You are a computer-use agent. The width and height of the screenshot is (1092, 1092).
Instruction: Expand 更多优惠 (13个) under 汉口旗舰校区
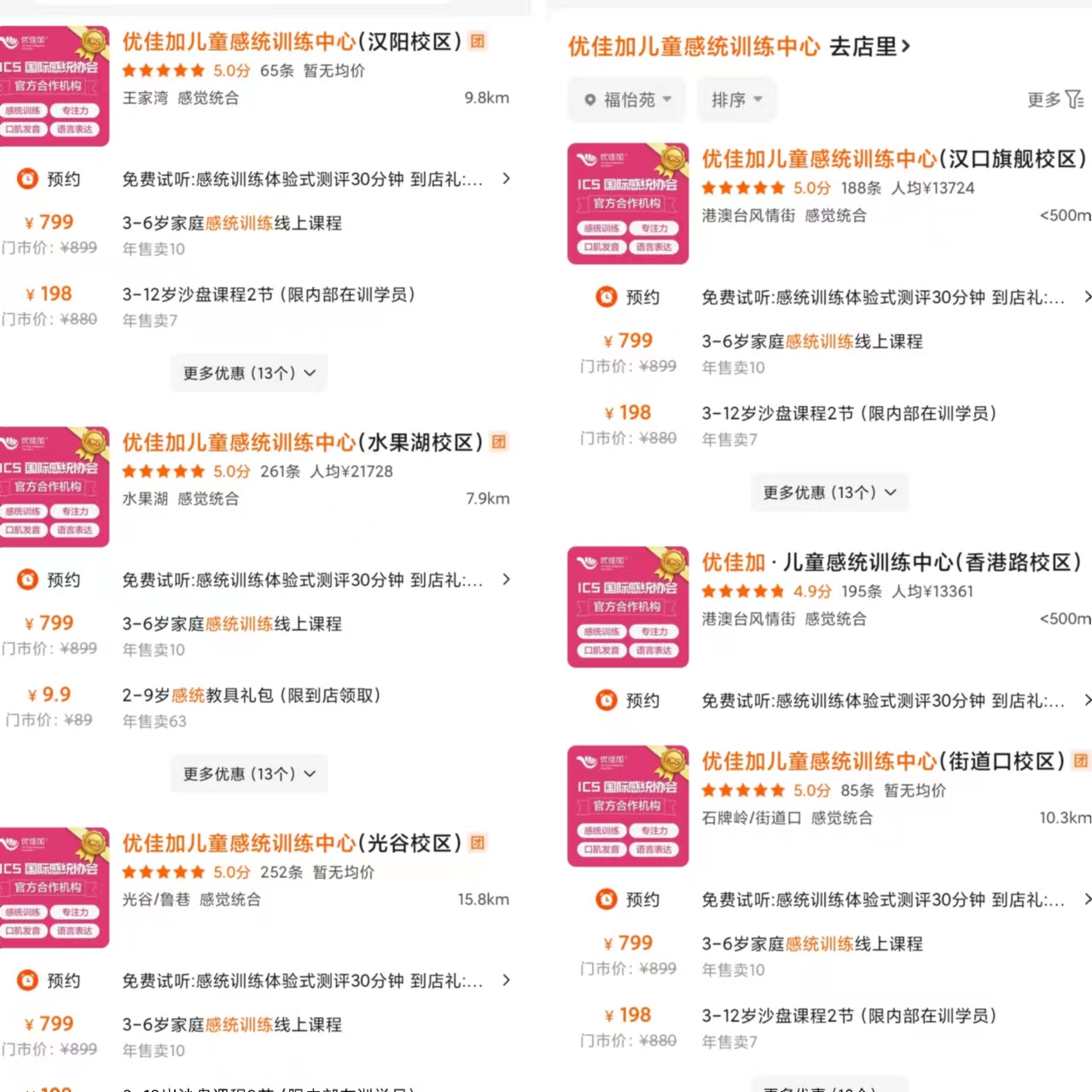pyautogui.click(x=829, y=492)
